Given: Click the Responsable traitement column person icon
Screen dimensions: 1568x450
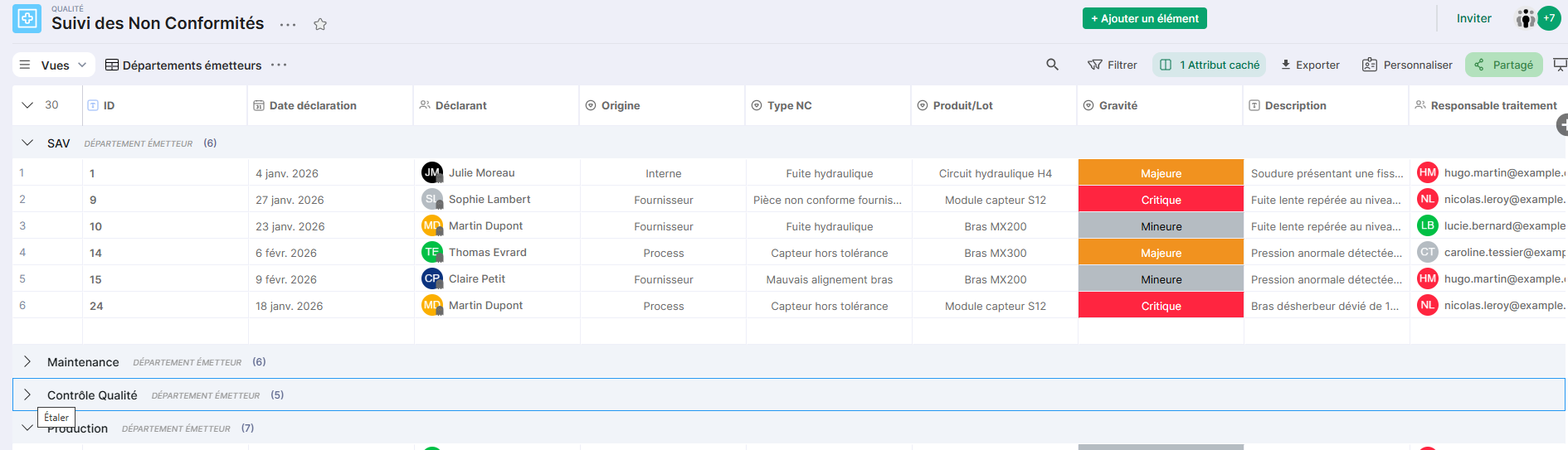Looking at the screenshot, I should (x=1420, y=105).
